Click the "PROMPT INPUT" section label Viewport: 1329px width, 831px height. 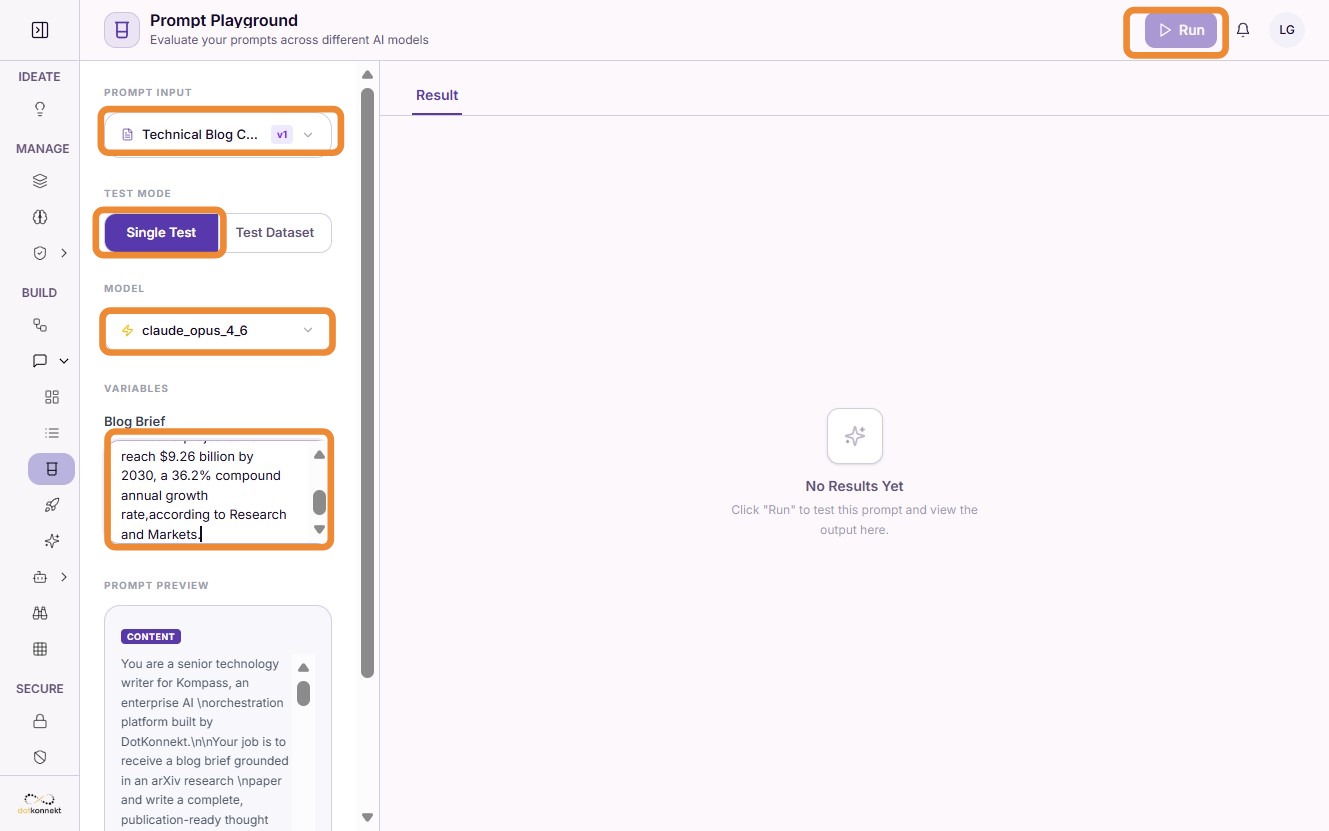click(x=148, y=92)
